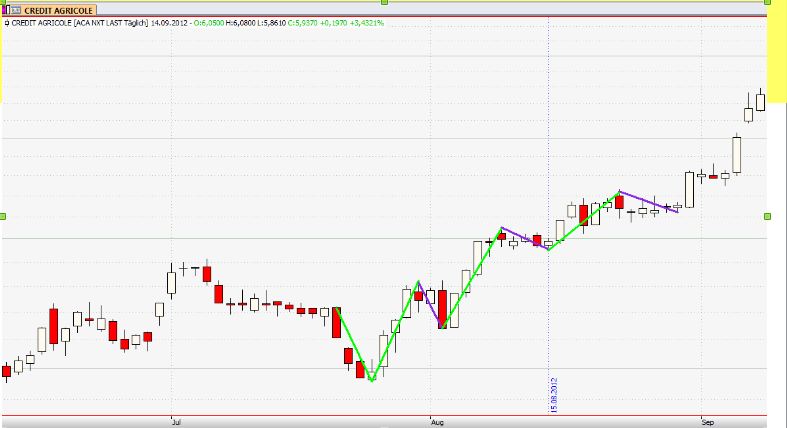This screenshot has height=428, width=787.
Task: Select the CREDIT AGRICOLE chart tab
Action: (53, 10)
